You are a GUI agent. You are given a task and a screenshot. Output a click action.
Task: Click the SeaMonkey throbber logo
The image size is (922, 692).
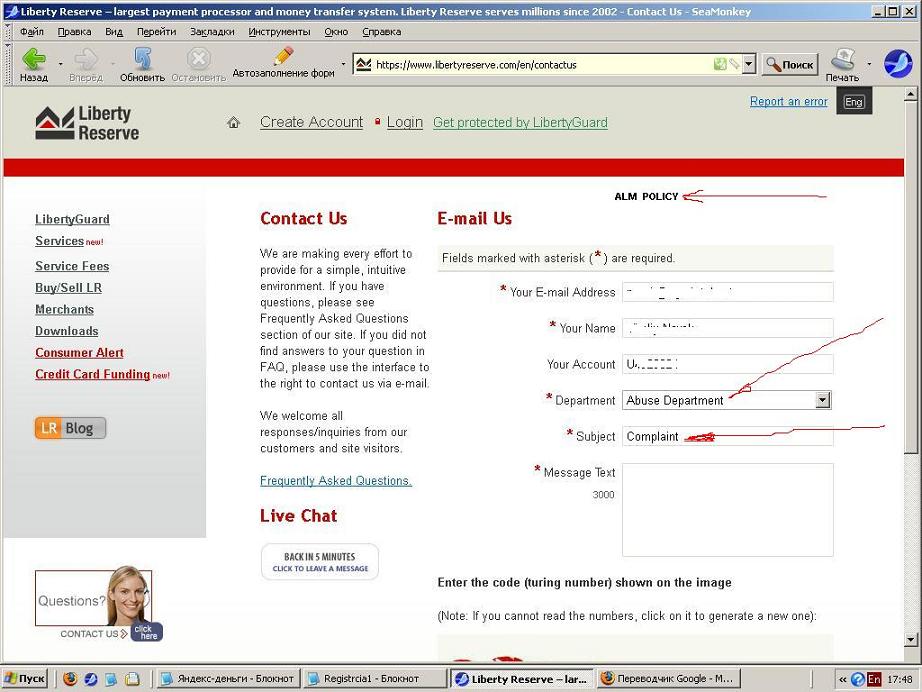(x=898, y=63)
